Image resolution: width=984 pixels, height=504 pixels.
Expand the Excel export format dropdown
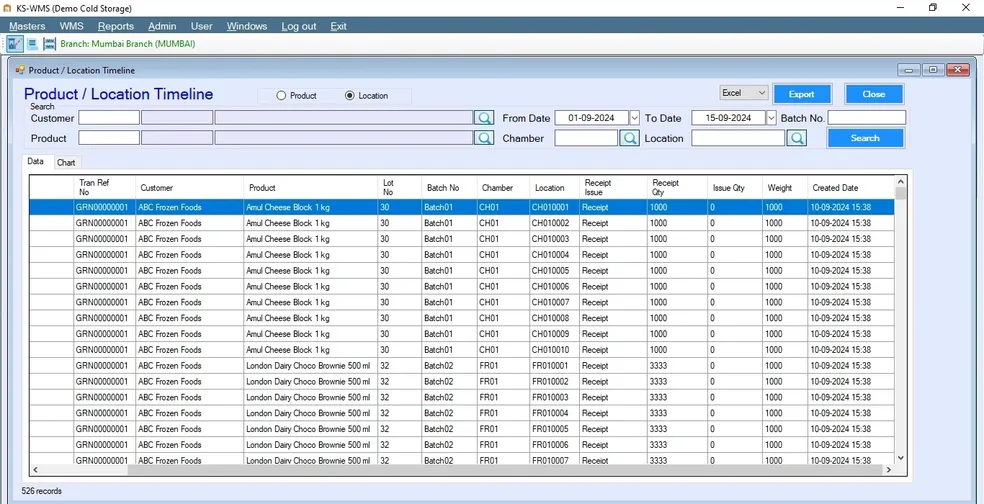[761, 93]
